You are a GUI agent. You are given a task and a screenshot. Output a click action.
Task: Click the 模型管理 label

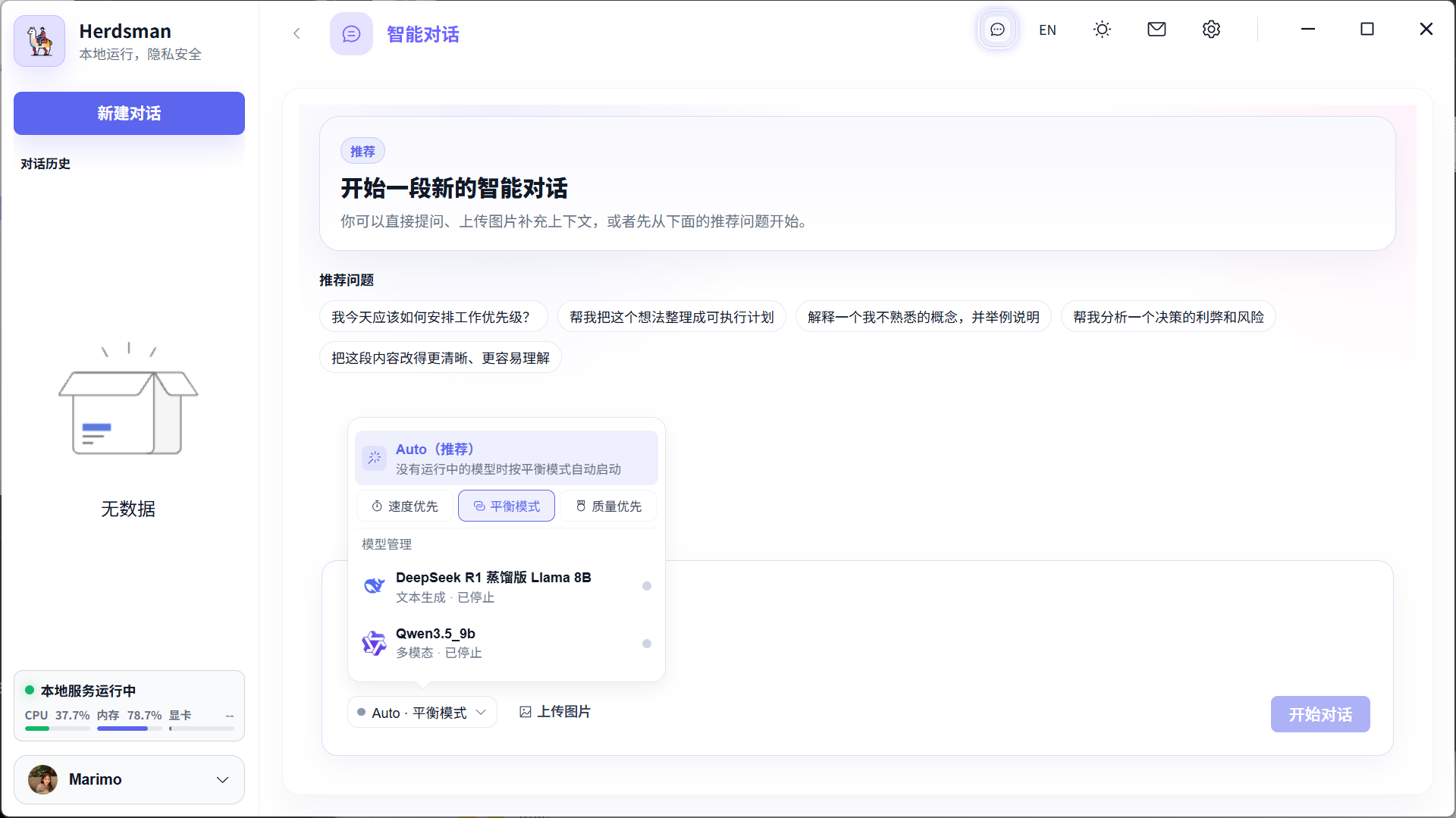click(x=387, y=544)
